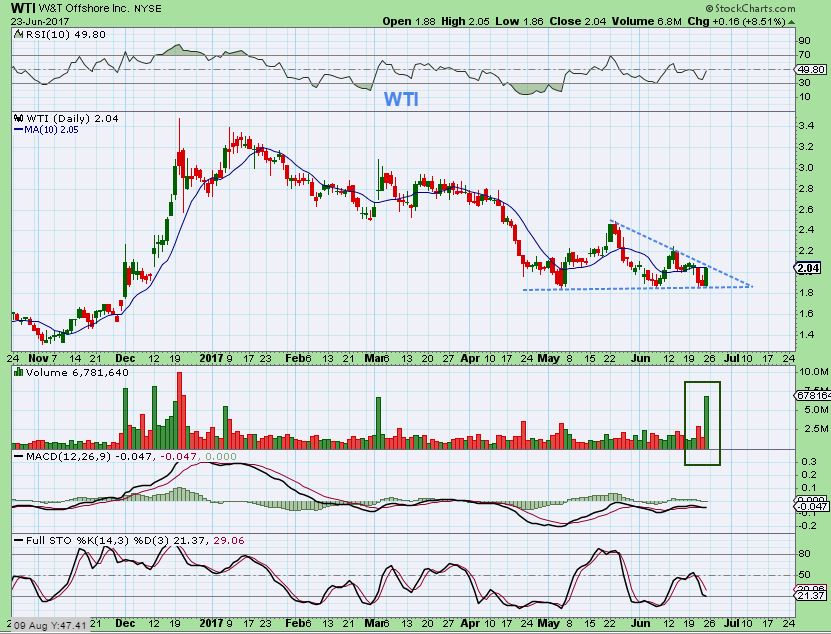Click the Low 1.86 value
The height and width of the screenshot is (634, 831).
[x=520, y=21]
